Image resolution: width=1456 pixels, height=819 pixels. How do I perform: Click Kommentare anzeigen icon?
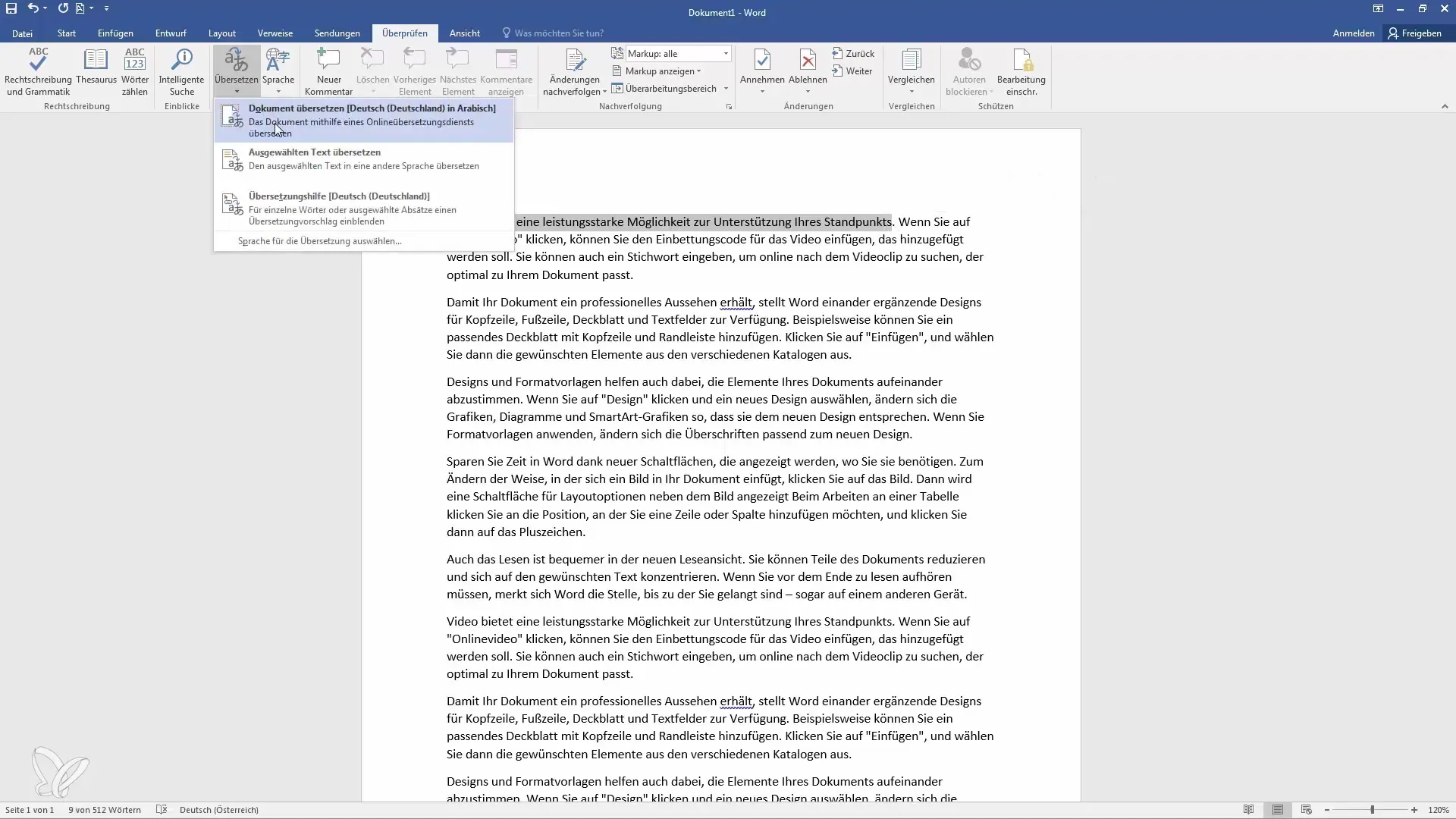[506, 72]
